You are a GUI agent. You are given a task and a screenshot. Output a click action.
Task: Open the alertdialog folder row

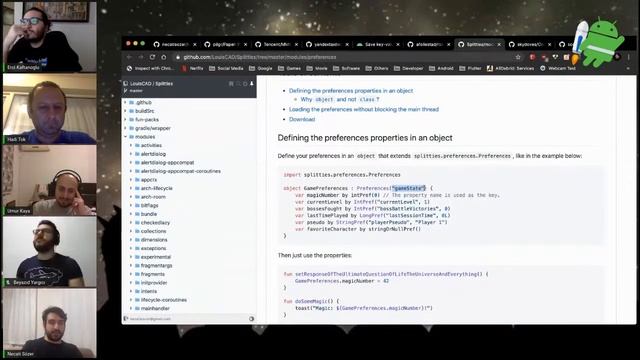(x=189, y=154)
